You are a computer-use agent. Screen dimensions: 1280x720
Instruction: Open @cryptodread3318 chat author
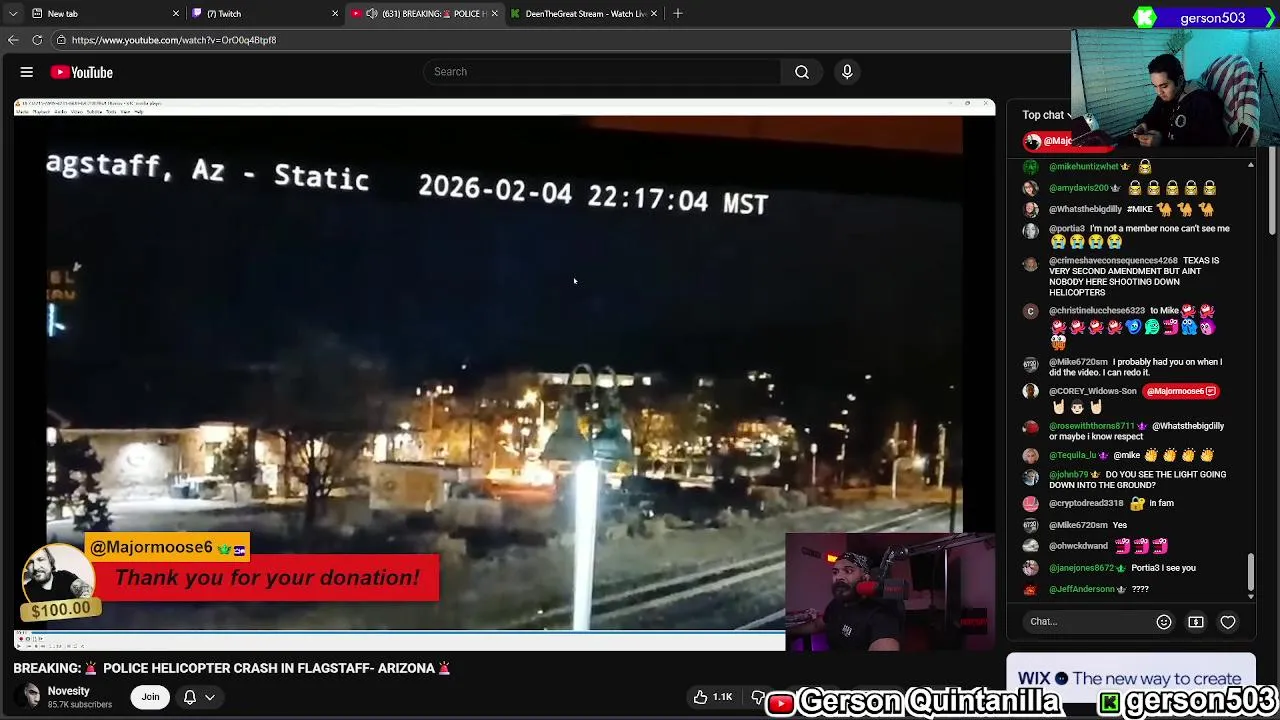[x=1086, y=503]
